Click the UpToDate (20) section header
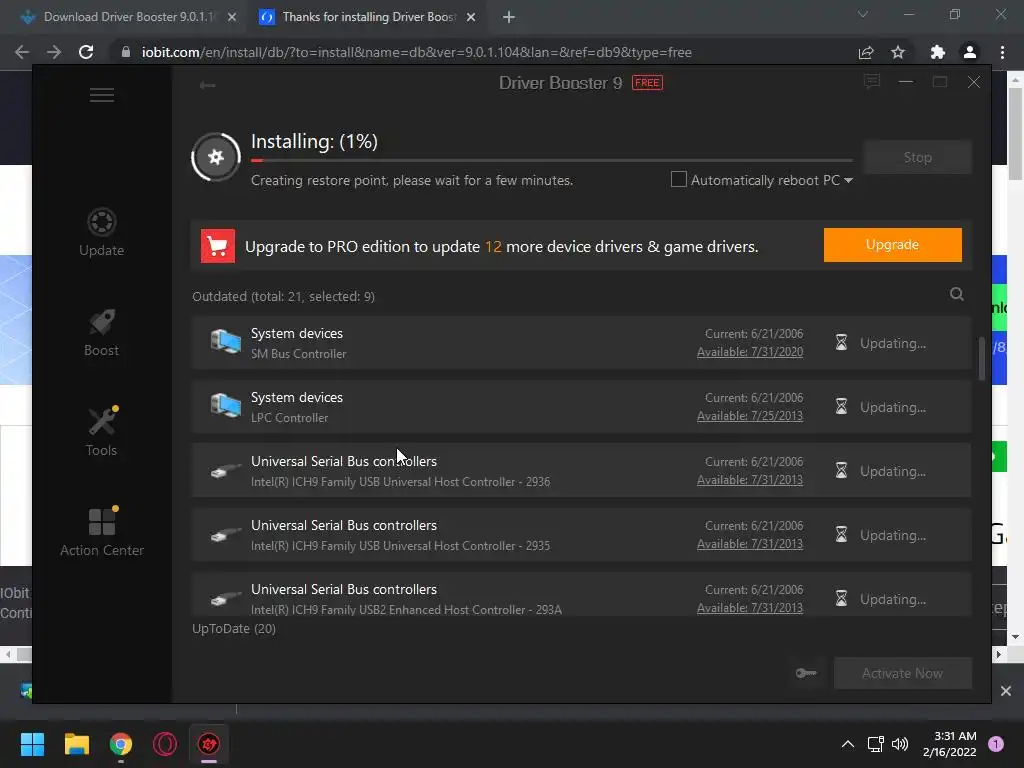Screen dimensions: 1024x768 (234, 628)
